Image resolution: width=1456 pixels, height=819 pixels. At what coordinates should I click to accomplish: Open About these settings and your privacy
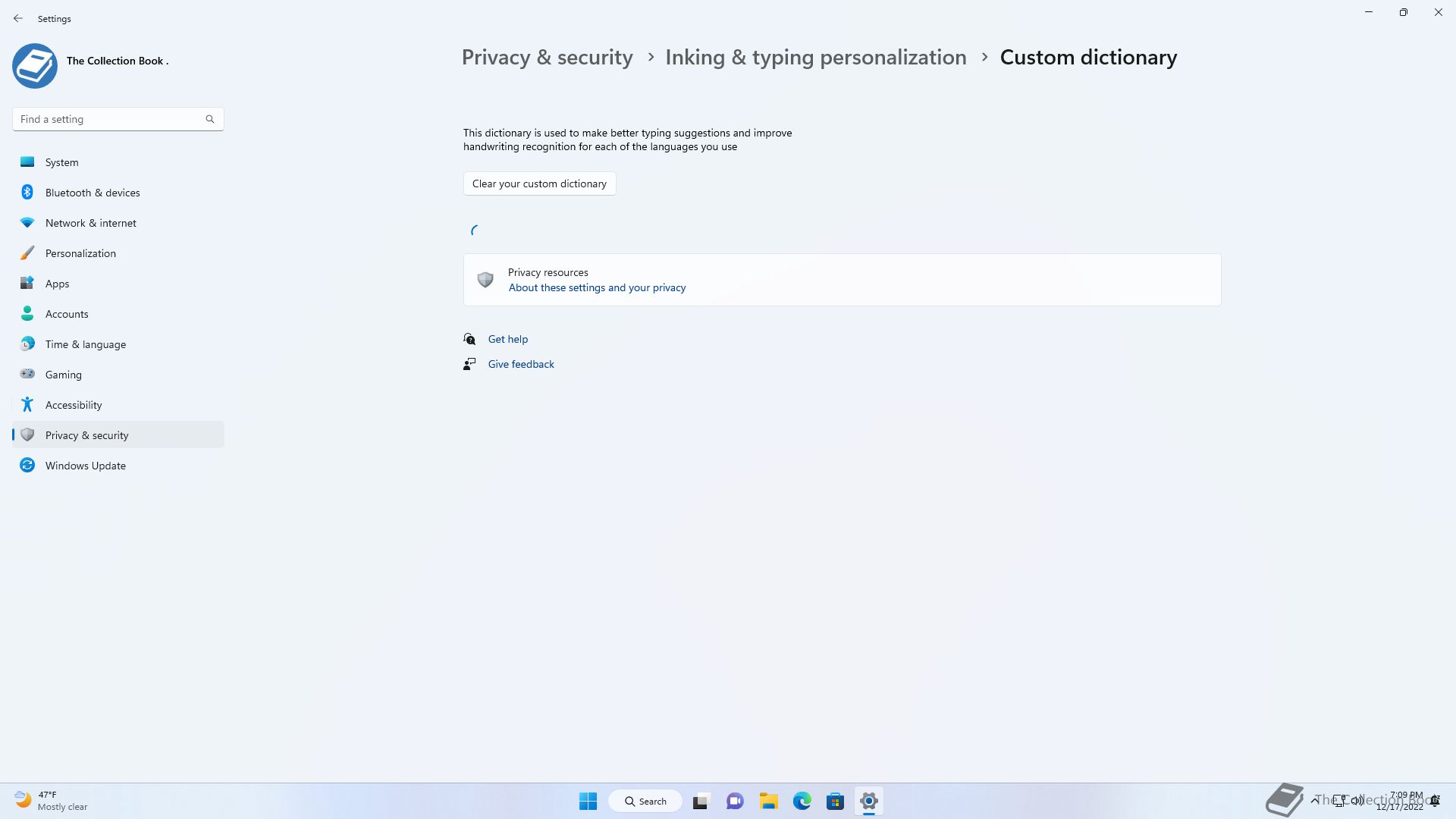pos(597,287)
